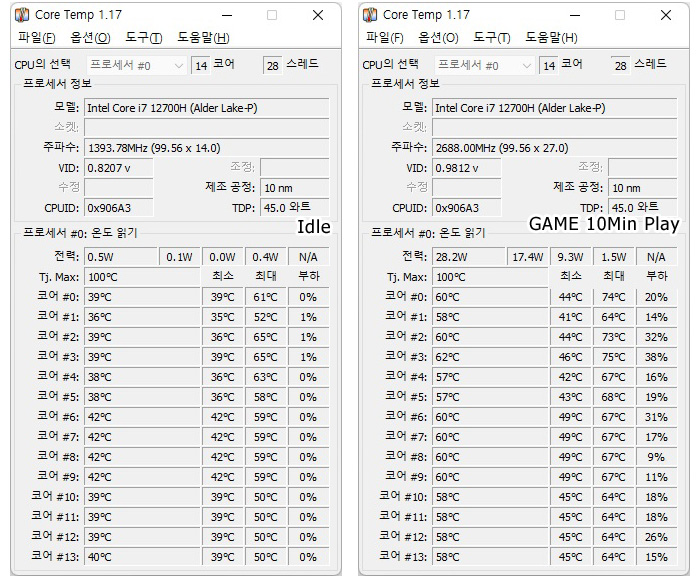Expand the 프로세서 #0 dropdown in Idle window
This screenshot has width=700, height=579.
coord(136,66)
